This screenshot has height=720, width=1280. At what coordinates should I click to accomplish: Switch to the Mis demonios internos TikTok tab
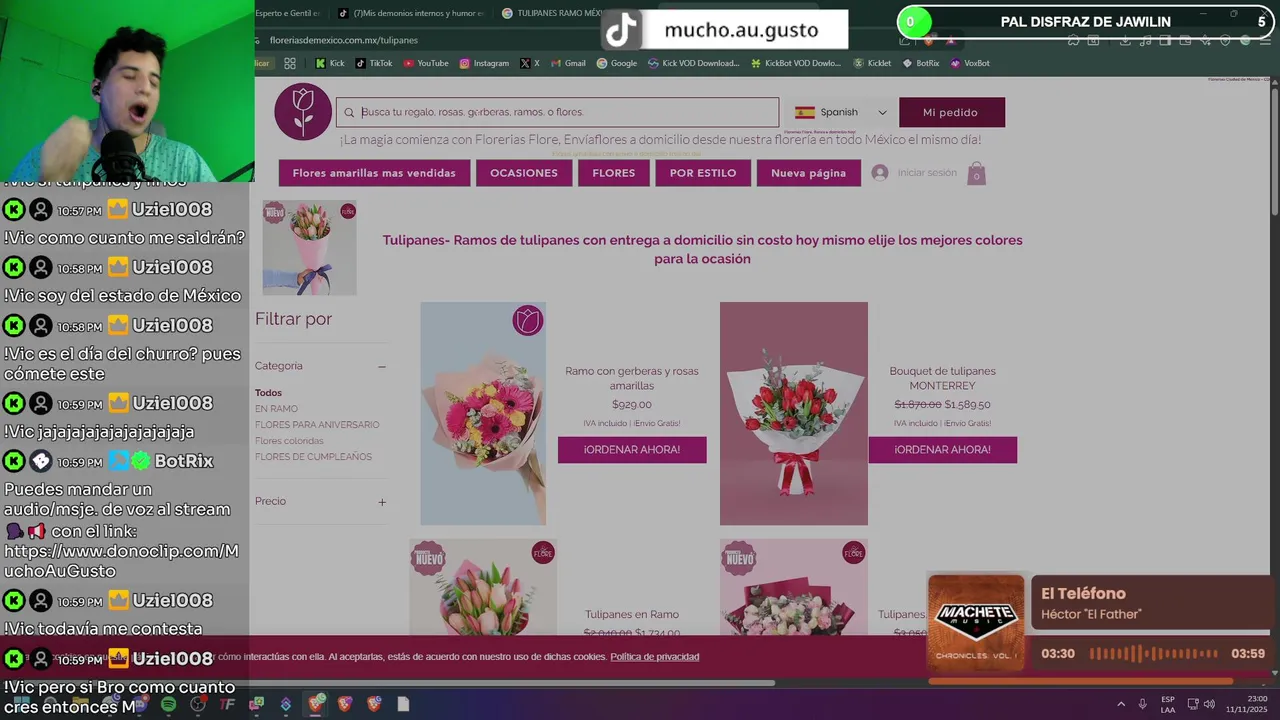tap(410, 13)
